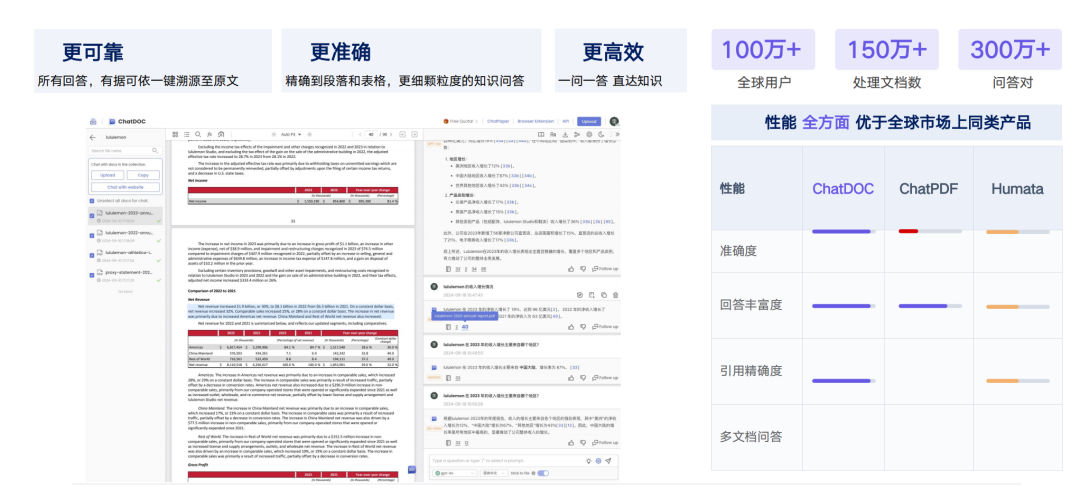This screenshot has height=489, width=1080.
Task: Click Follow up under the long bulleted answer
Action: (605, 269)
